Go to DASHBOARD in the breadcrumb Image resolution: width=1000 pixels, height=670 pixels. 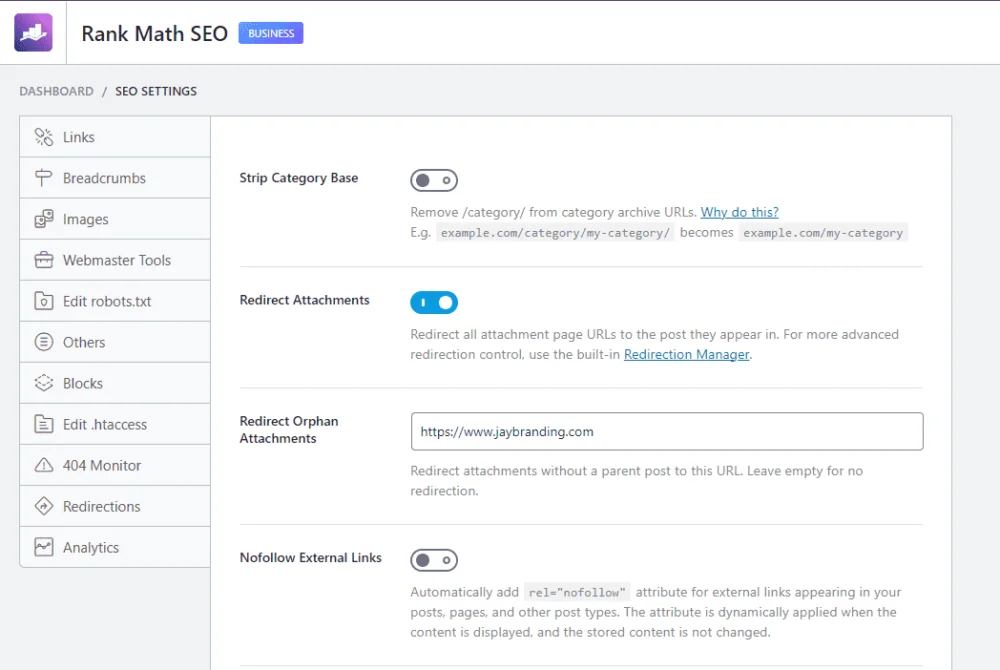click(x=56, y=91)
